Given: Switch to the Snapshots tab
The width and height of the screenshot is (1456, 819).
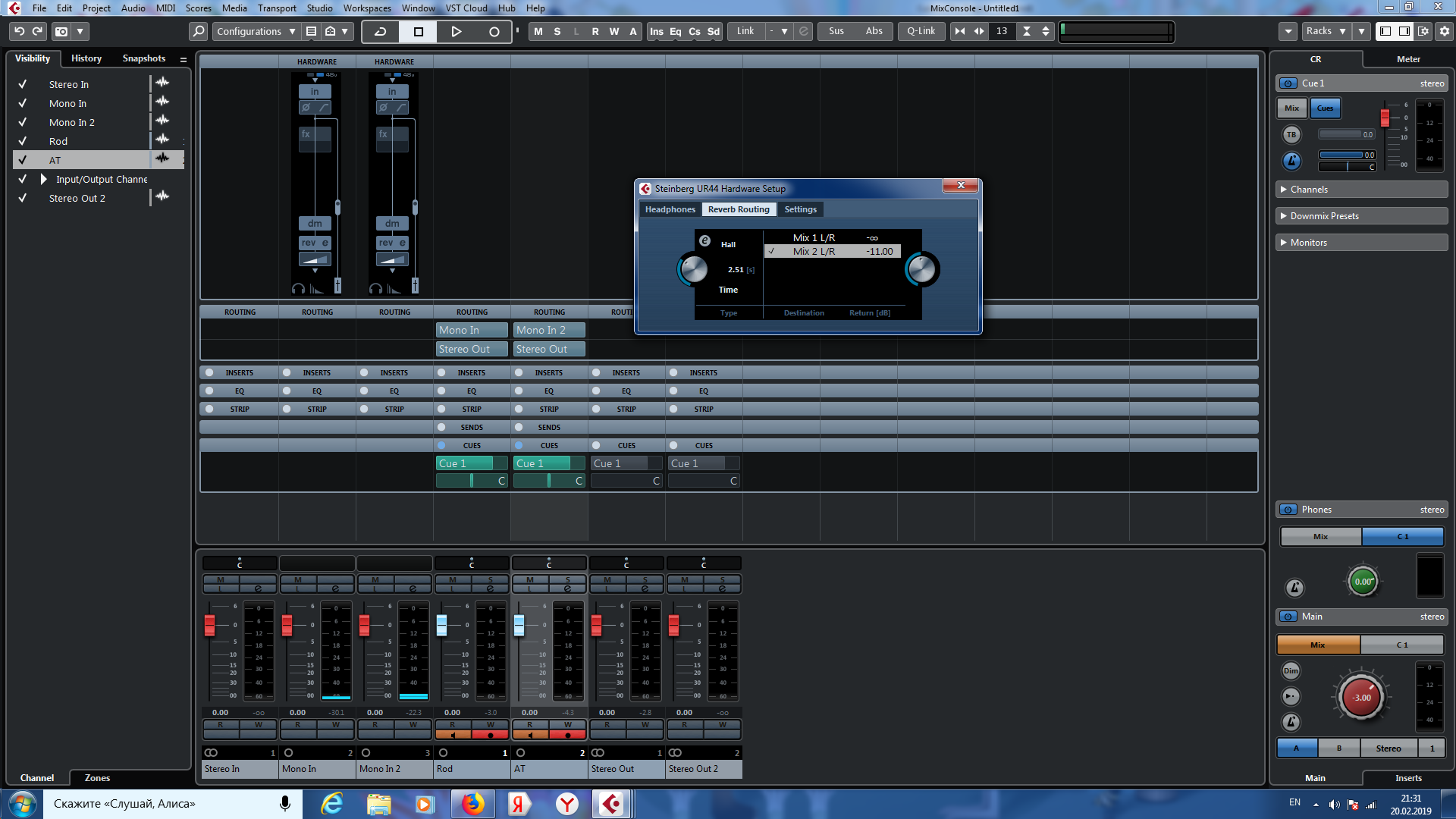Looking at the screenshot, I should (144, 58).
